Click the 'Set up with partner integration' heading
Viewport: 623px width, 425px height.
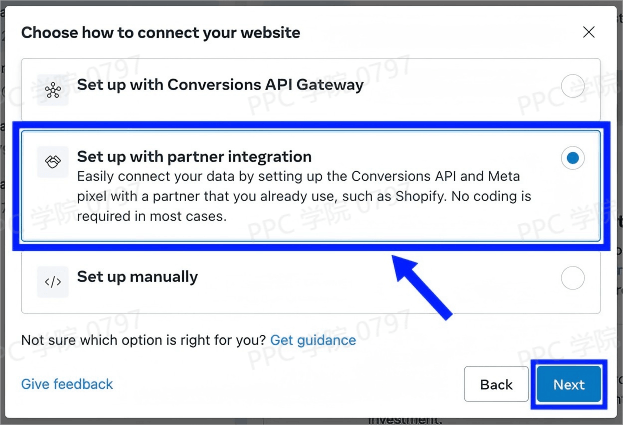click(x=194, y=157)
